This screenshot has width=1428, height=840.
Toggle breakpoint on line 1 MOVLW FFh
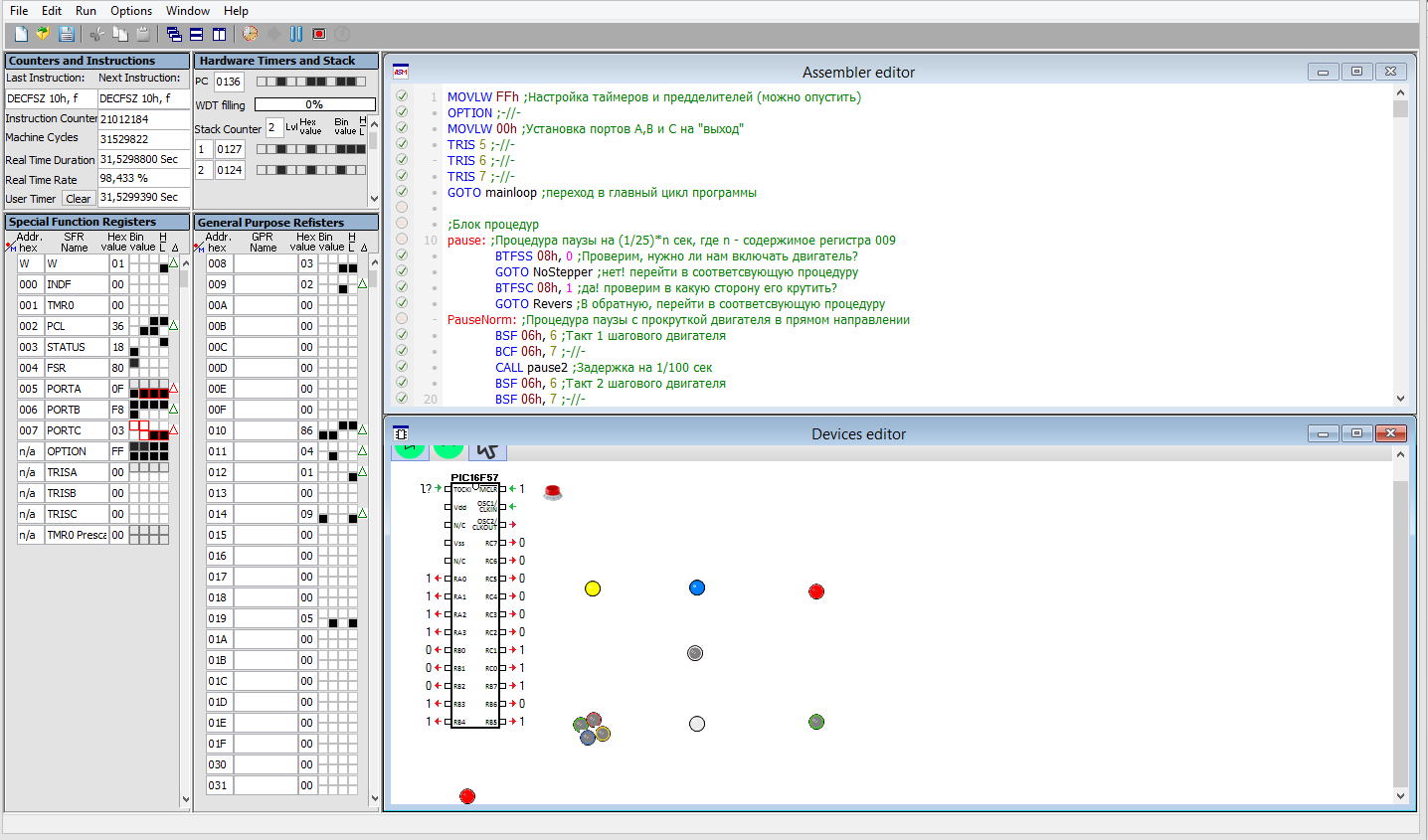click(x=402, y=96)
